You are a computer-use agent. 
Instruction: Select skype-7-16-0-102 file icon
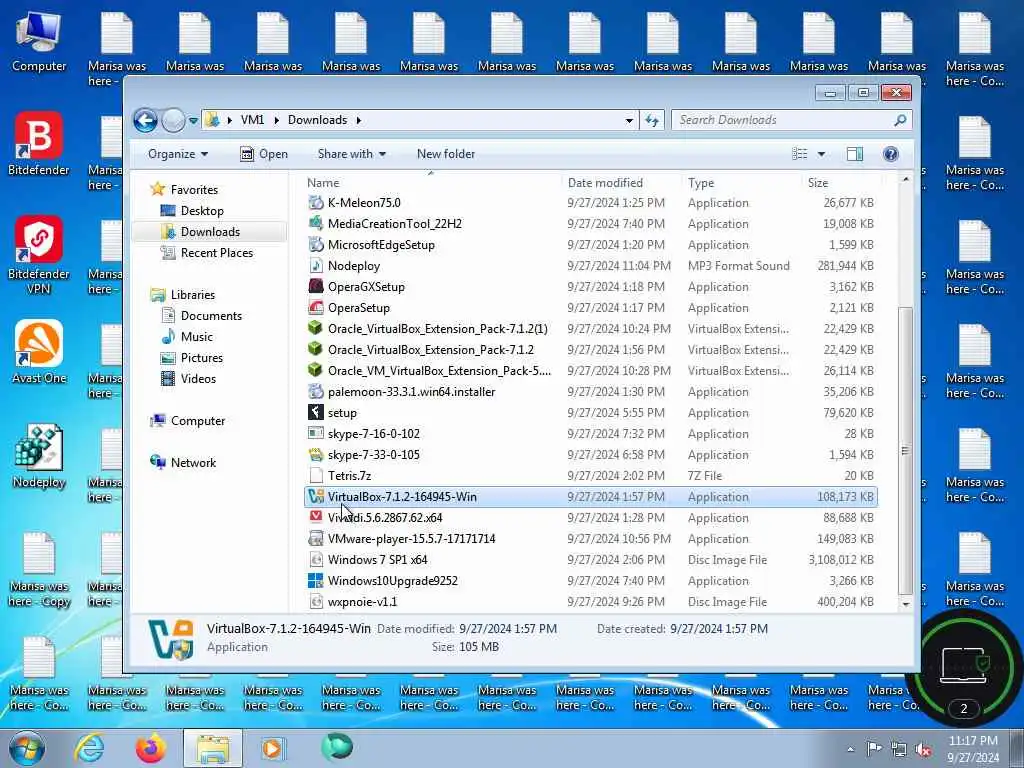pyautogui.click(x=316, y=433)
